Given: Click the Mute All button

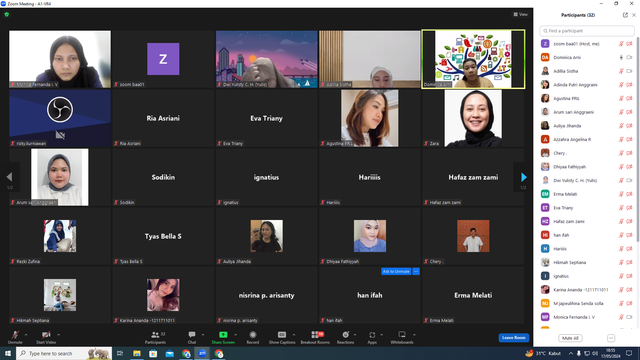Looking at the screenshot, I should pyautogui.click(x=570, y=338).
